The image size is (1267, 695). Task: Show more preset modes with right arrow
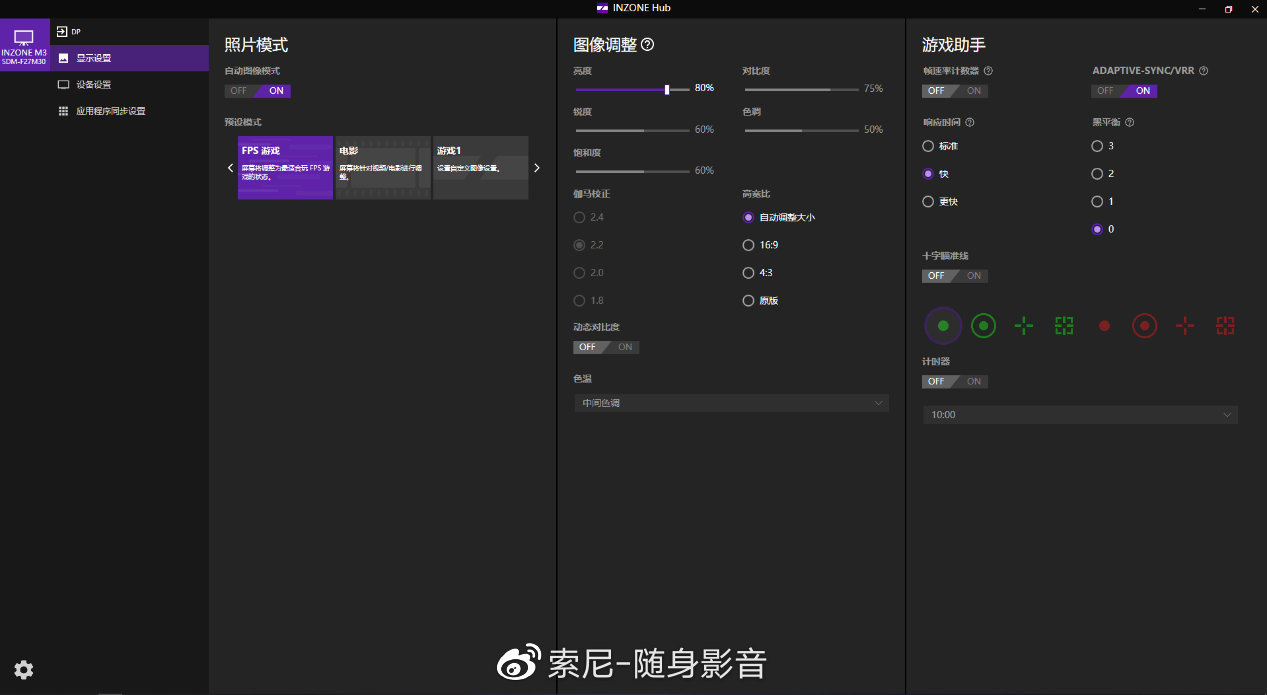click(537, 168)
